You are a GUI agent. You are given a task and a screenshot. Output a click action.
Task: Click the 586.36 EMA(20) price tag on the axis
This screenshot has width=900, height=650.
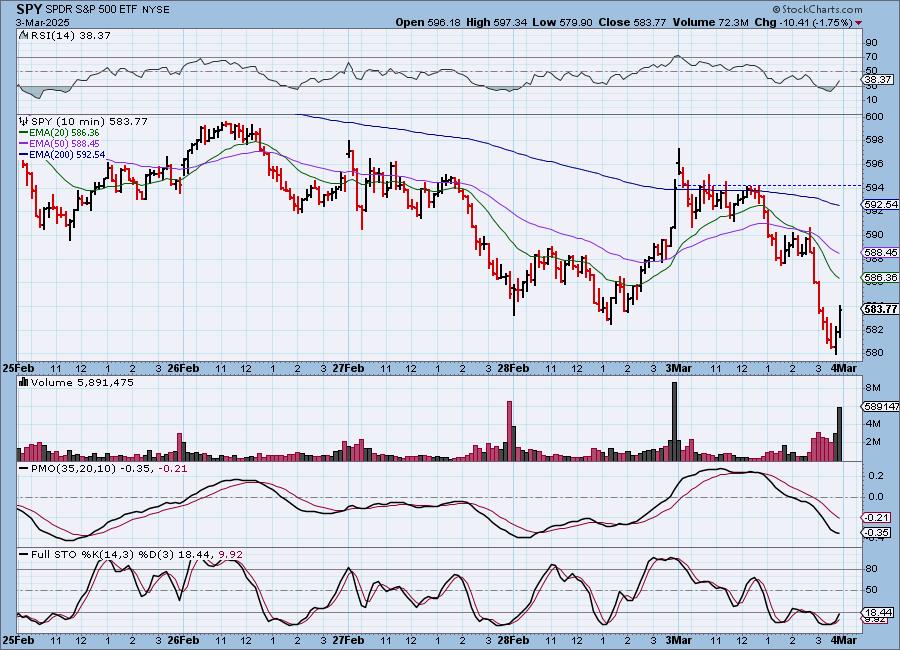pos(880,277)
